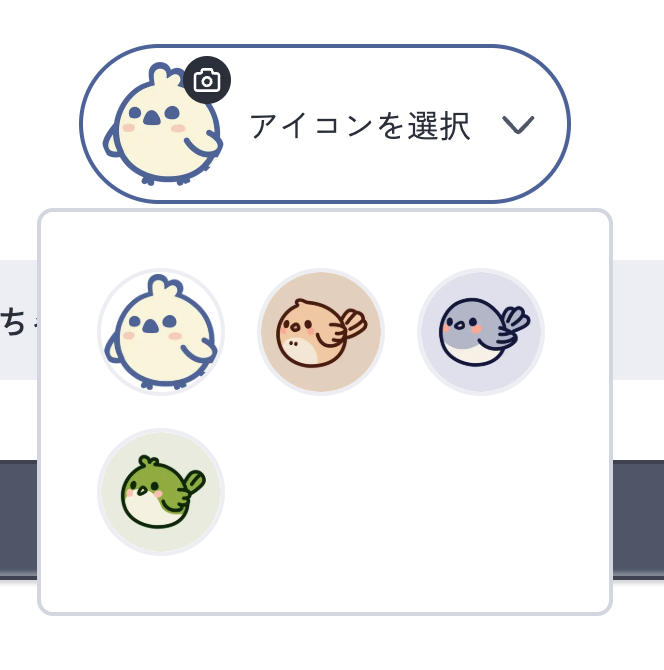Click the gray strip with ち text
The image size is (664, 670).
pyautogui.click(x=19, y=320)
